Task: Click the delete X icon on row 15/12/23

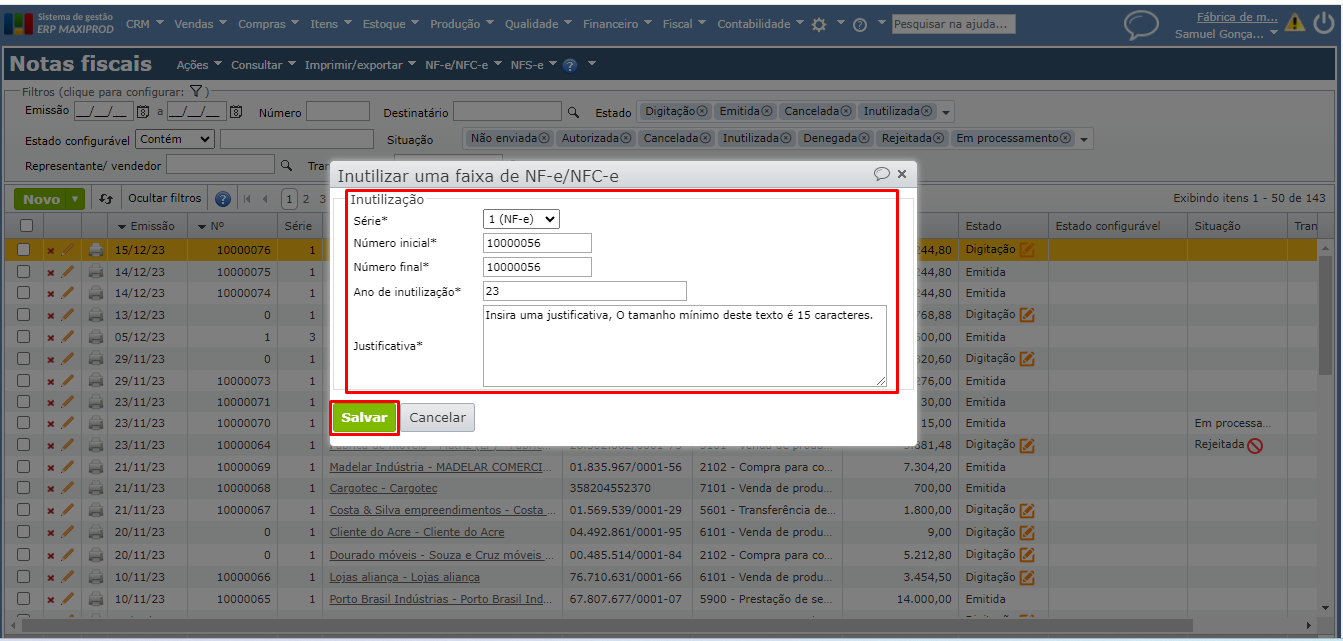Action: [x=51, y=250]
